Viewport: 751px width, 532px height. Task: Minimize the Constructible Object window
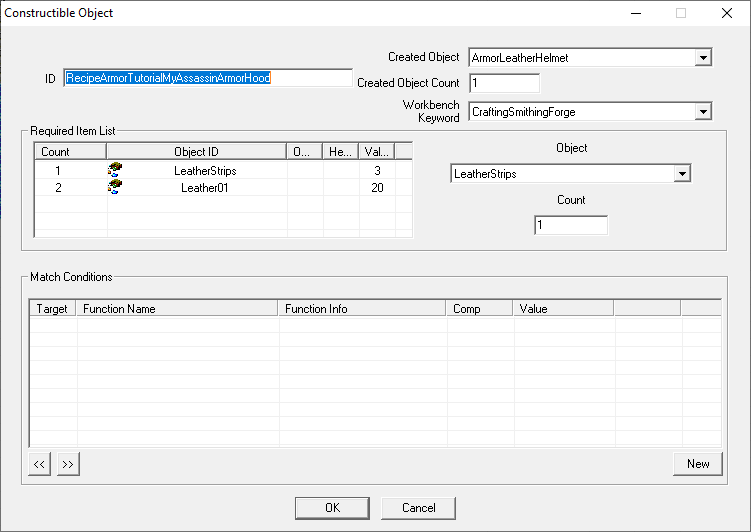click(636, 13)
